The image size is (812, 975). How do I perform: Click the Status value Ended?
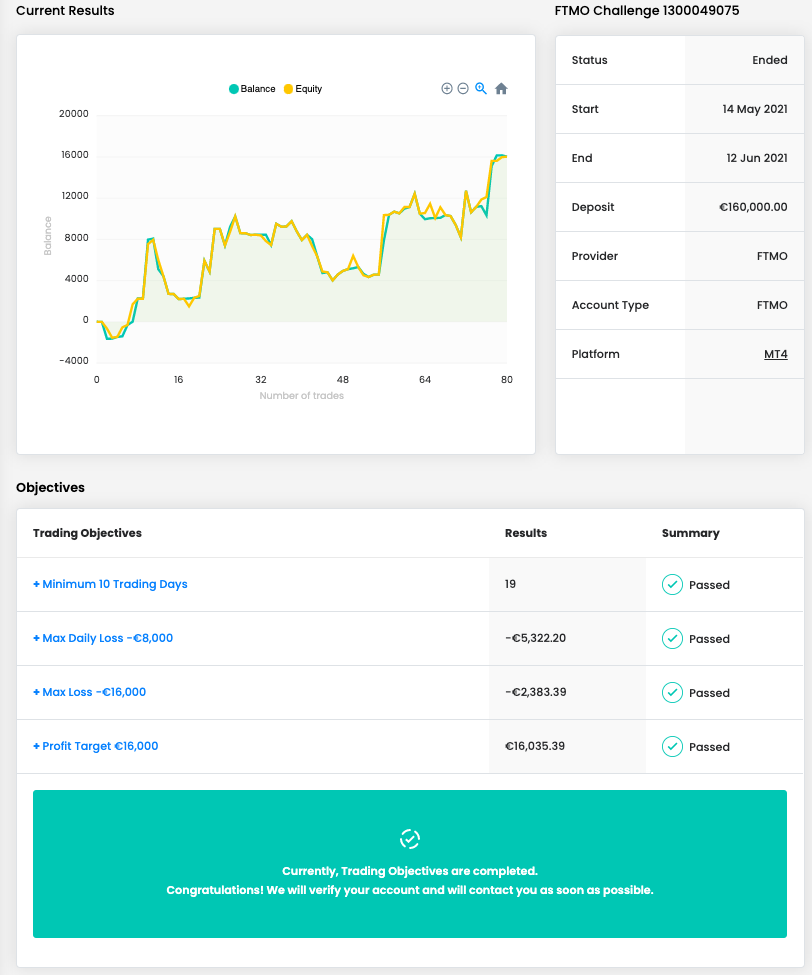coord(770,60)
